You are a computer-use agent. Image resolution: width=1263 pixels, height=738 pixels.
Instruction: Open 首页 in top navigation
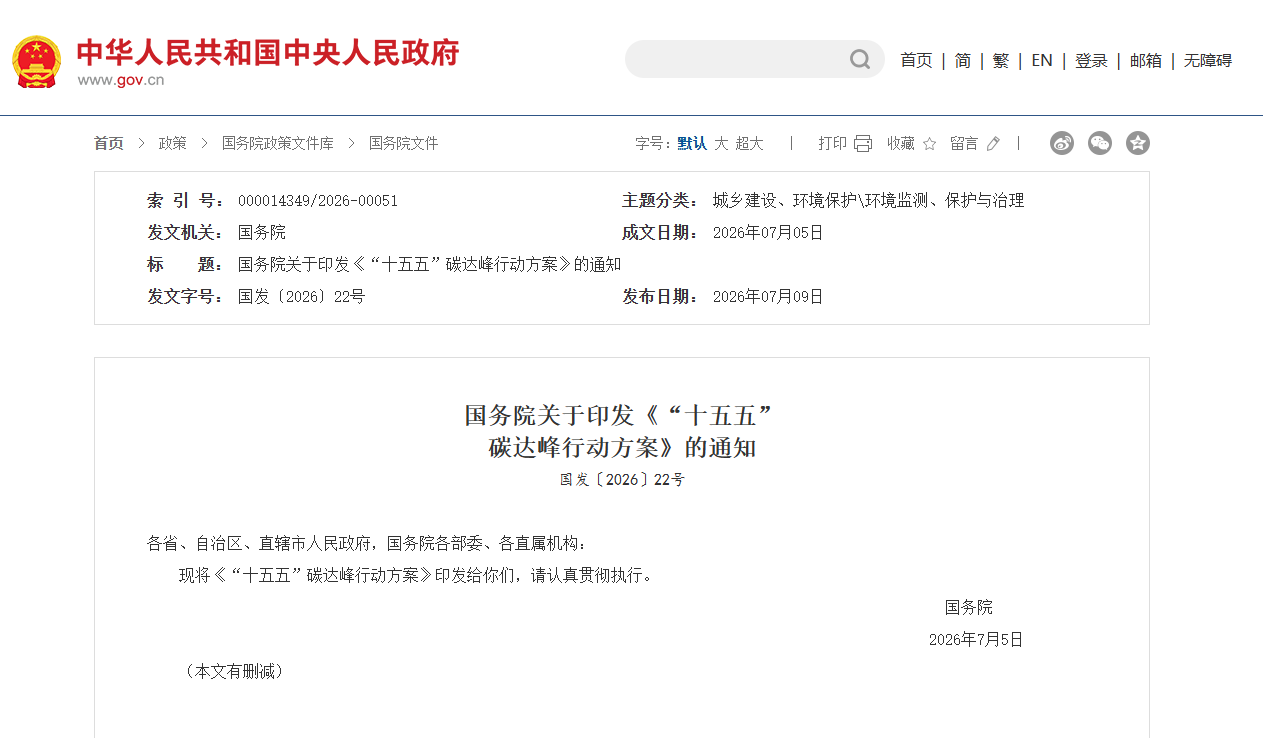point(916,61)
